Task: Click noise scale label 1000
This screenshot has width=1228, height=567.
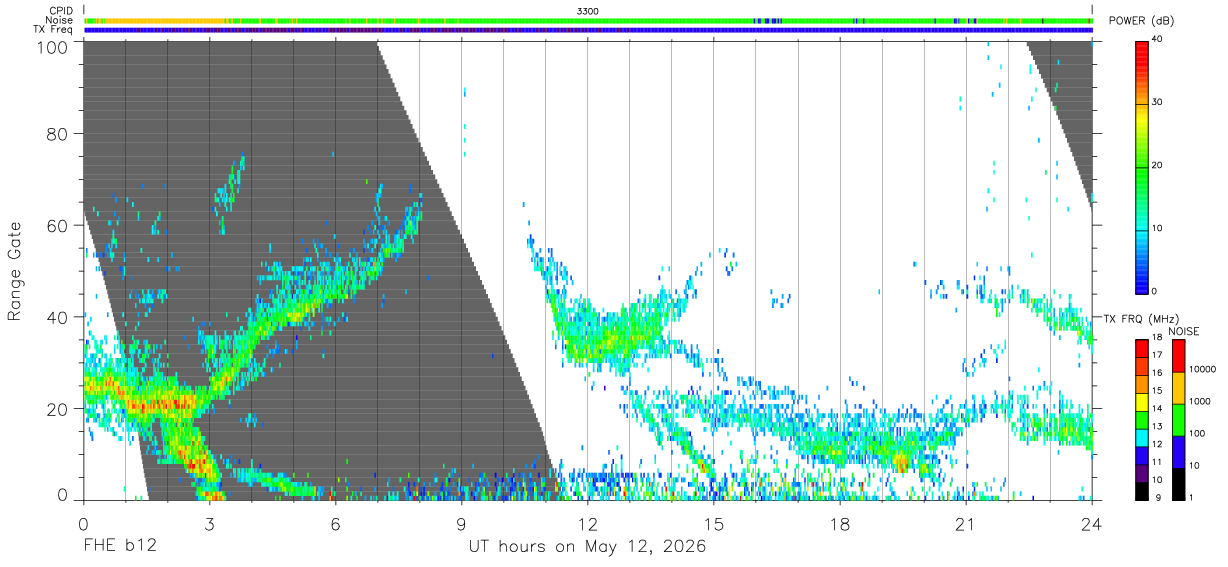Action: (1201, 401)
